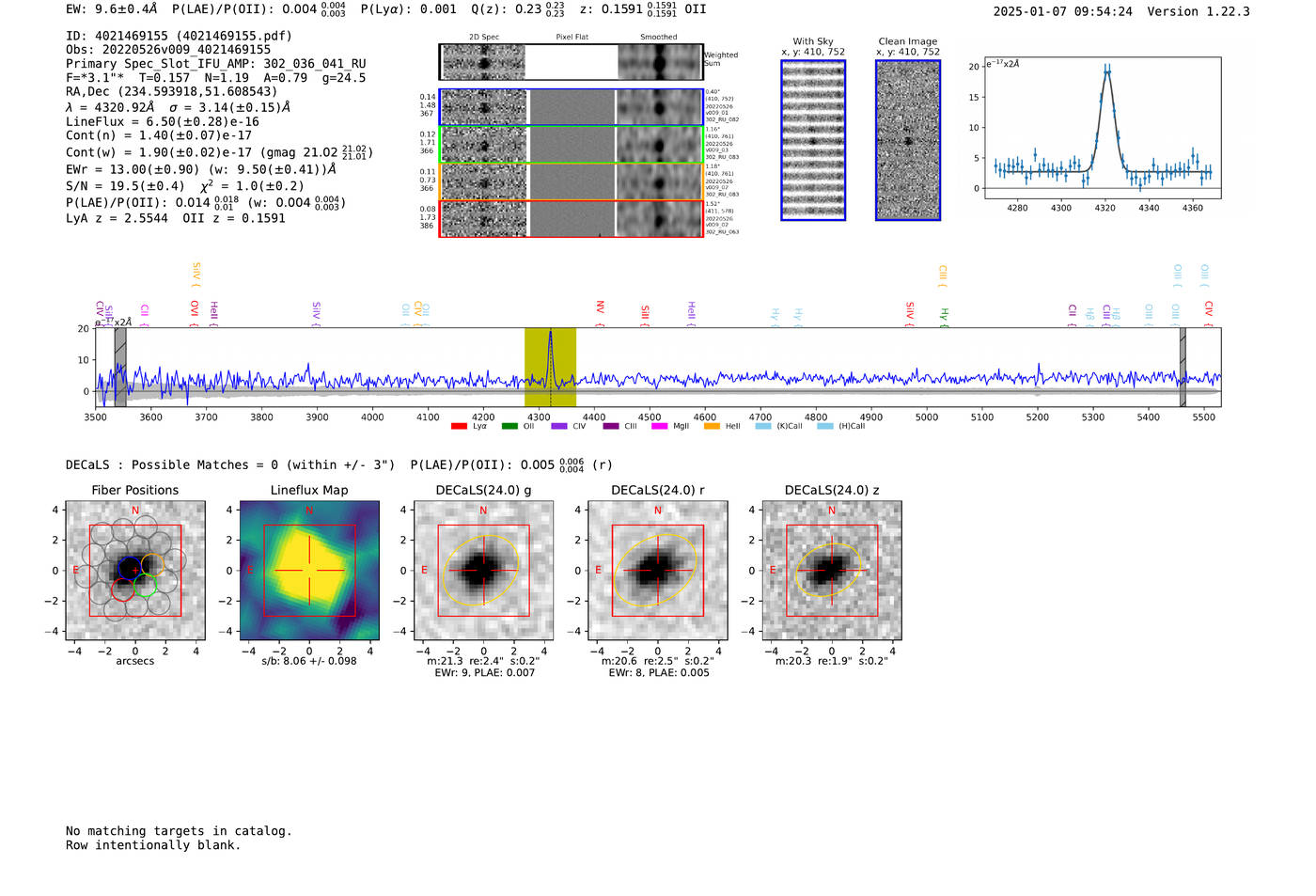1316x896 pixels.
Task: Select the blue-bordered fiber spectrum row
Action: click(571, 107)
